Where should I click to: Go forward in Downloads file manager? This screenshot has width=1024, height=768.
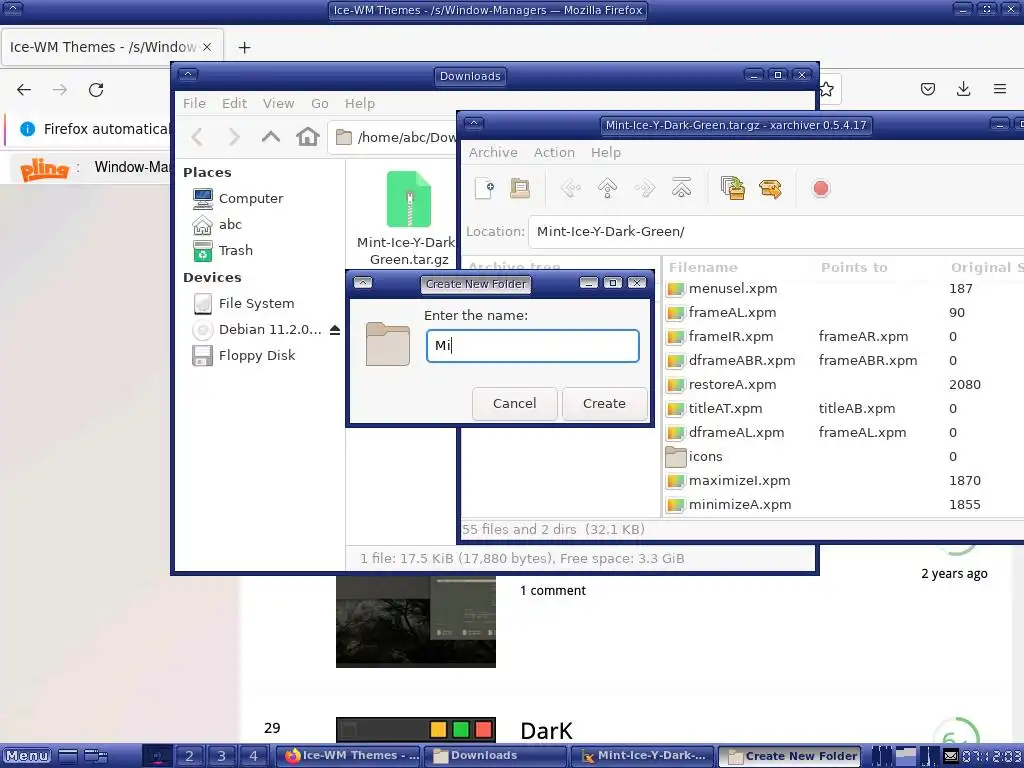pyautogui.click(x=234, y=137)
